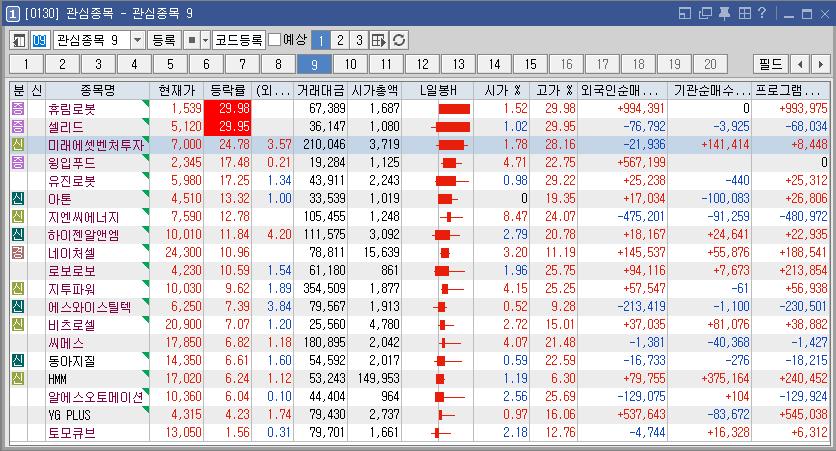Click the 증 badge on the 윙입푸드 row

[x=18, y=163]
